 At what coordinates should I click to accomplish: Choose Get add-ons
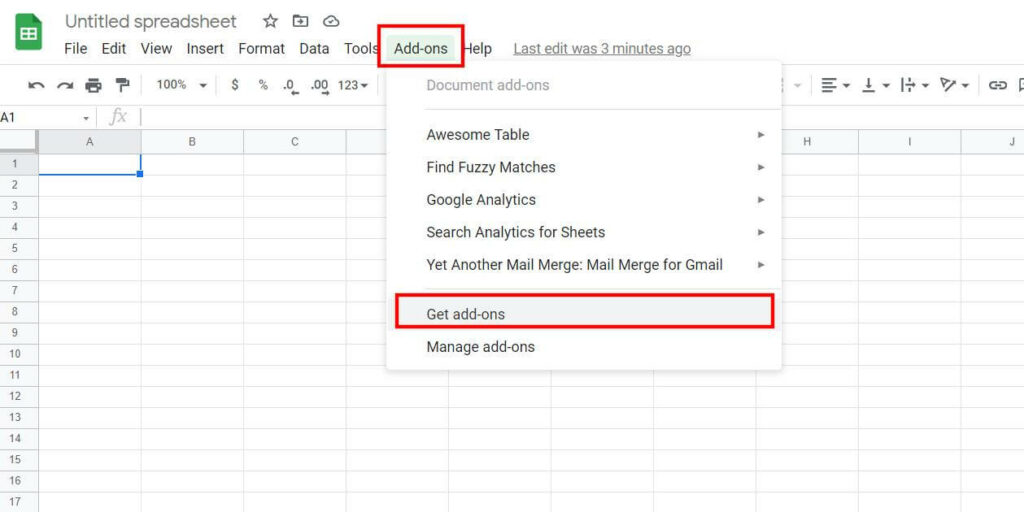pyautogui.click(x=584, y=314)
